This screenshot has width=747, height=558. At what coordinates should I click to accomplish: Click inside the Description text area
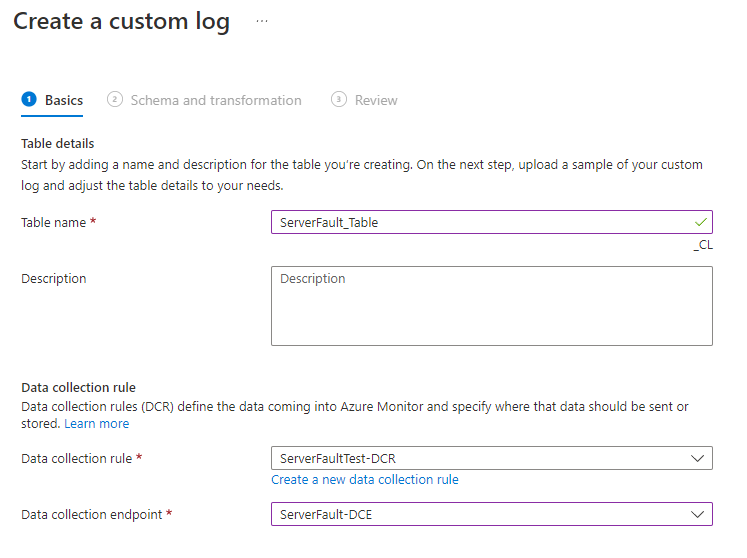point(491,305)
